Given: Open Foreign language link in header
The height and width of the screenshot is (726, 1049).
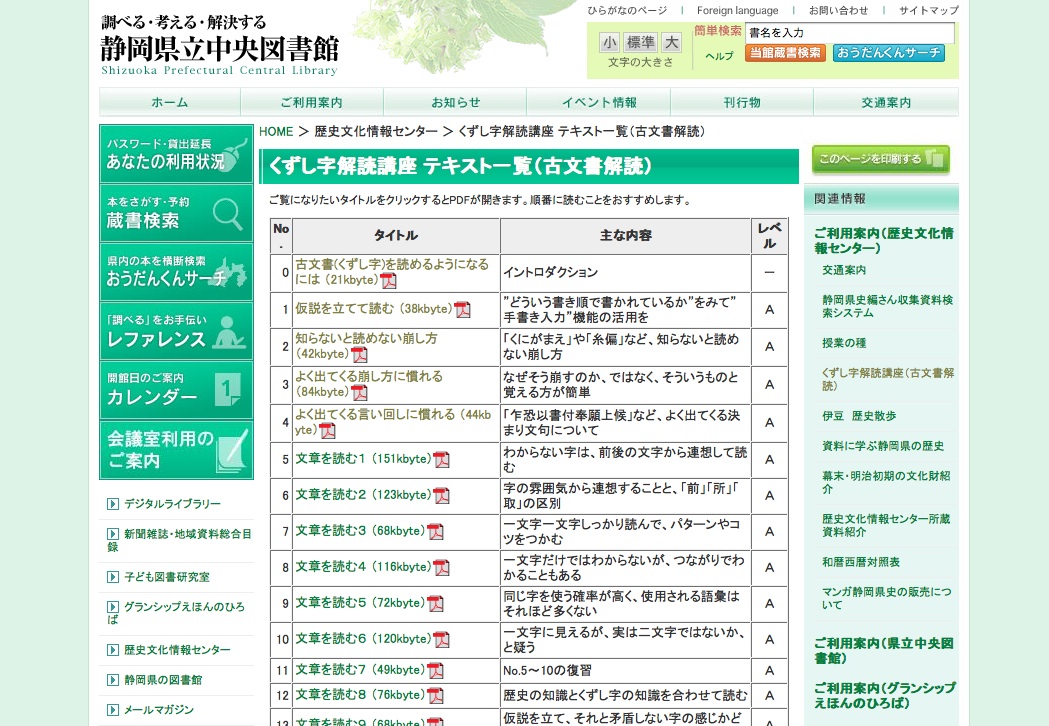Looking at the screenshot, I should [x=737, y=10].
